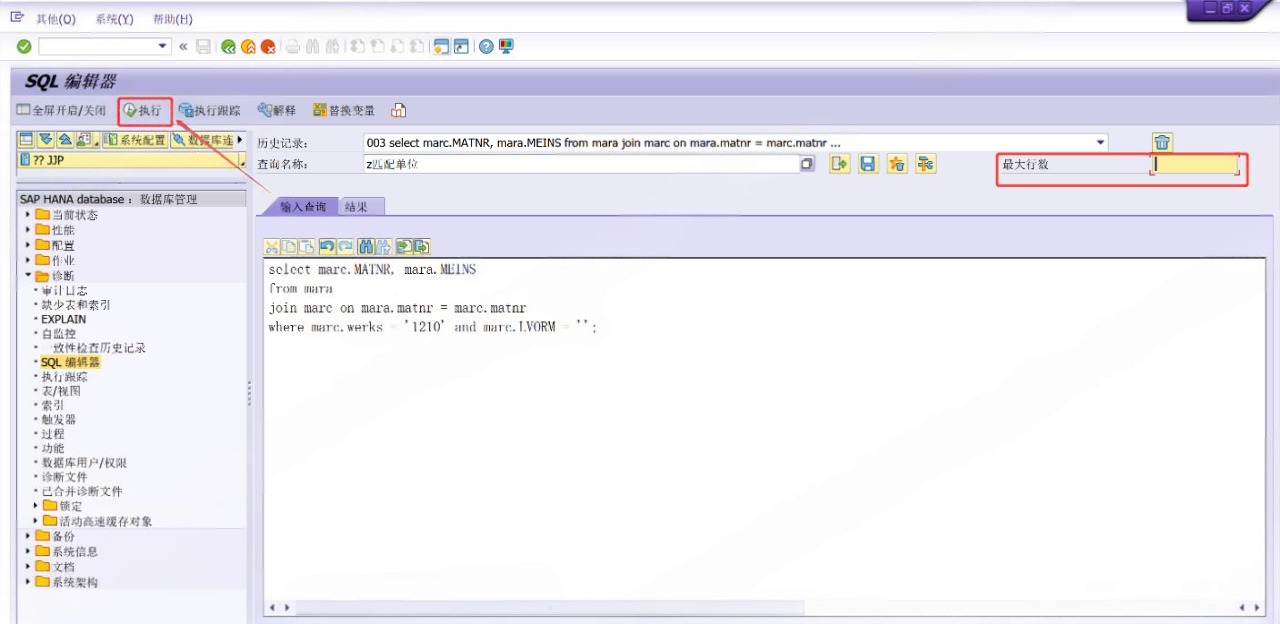Click the Customize local layout monitor icon
This screenshot has width=1280, height=624.
[x=506, y=47]
